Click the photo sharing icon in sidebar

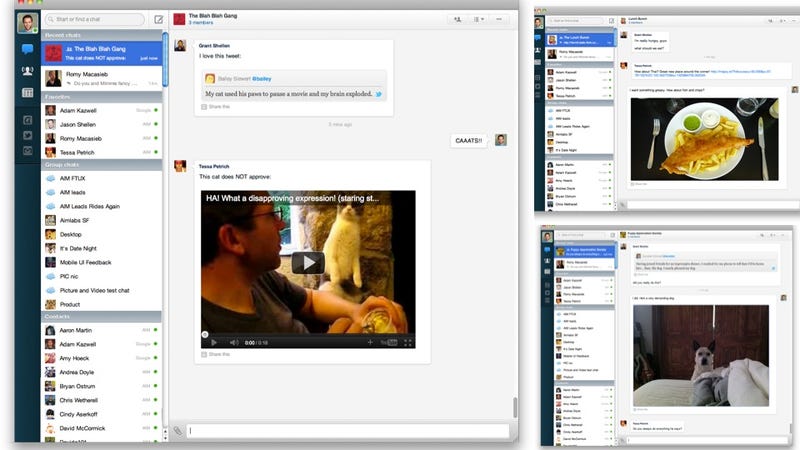click(28, 151)
